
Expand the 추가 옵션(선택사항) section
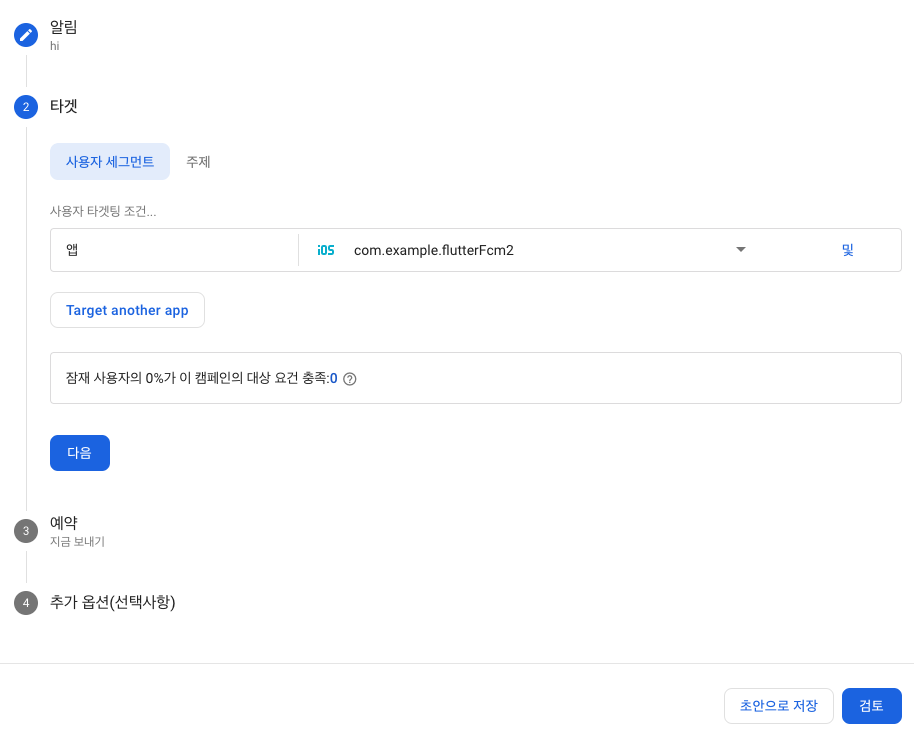pos(113,602)
